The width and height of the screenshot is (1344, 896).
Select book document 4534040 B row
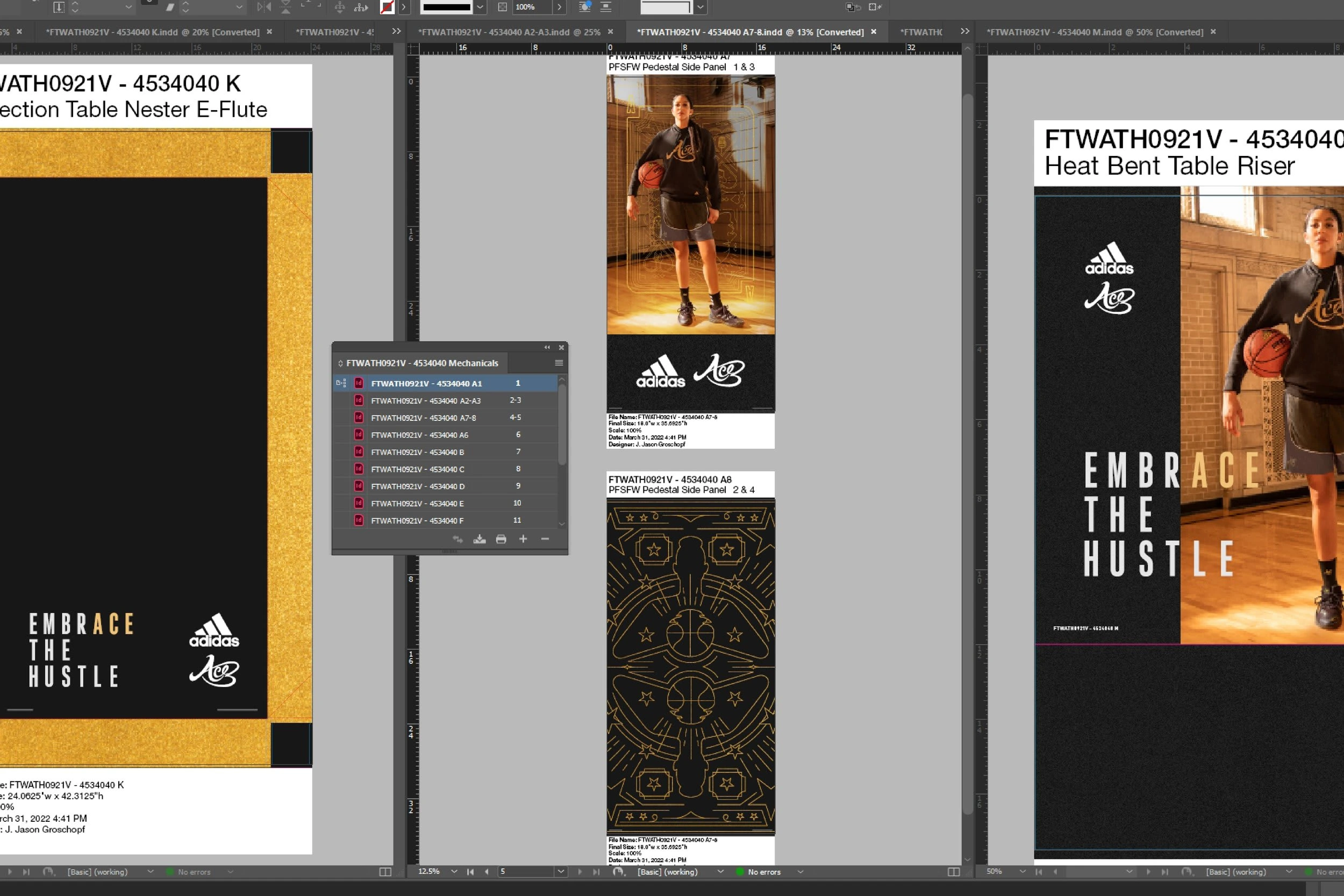coord(445,451)
